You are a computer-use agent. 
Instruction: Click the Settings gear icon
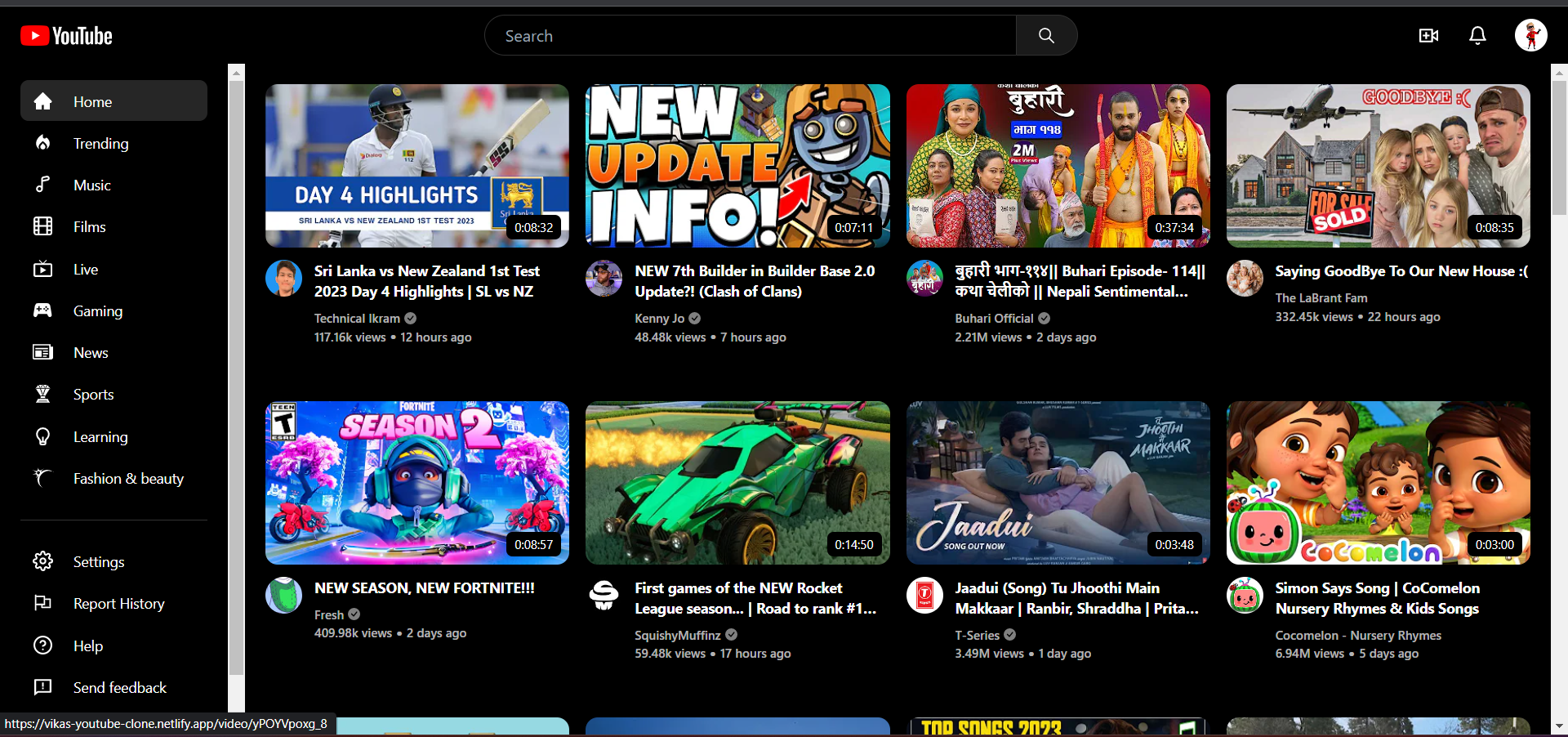42,561
